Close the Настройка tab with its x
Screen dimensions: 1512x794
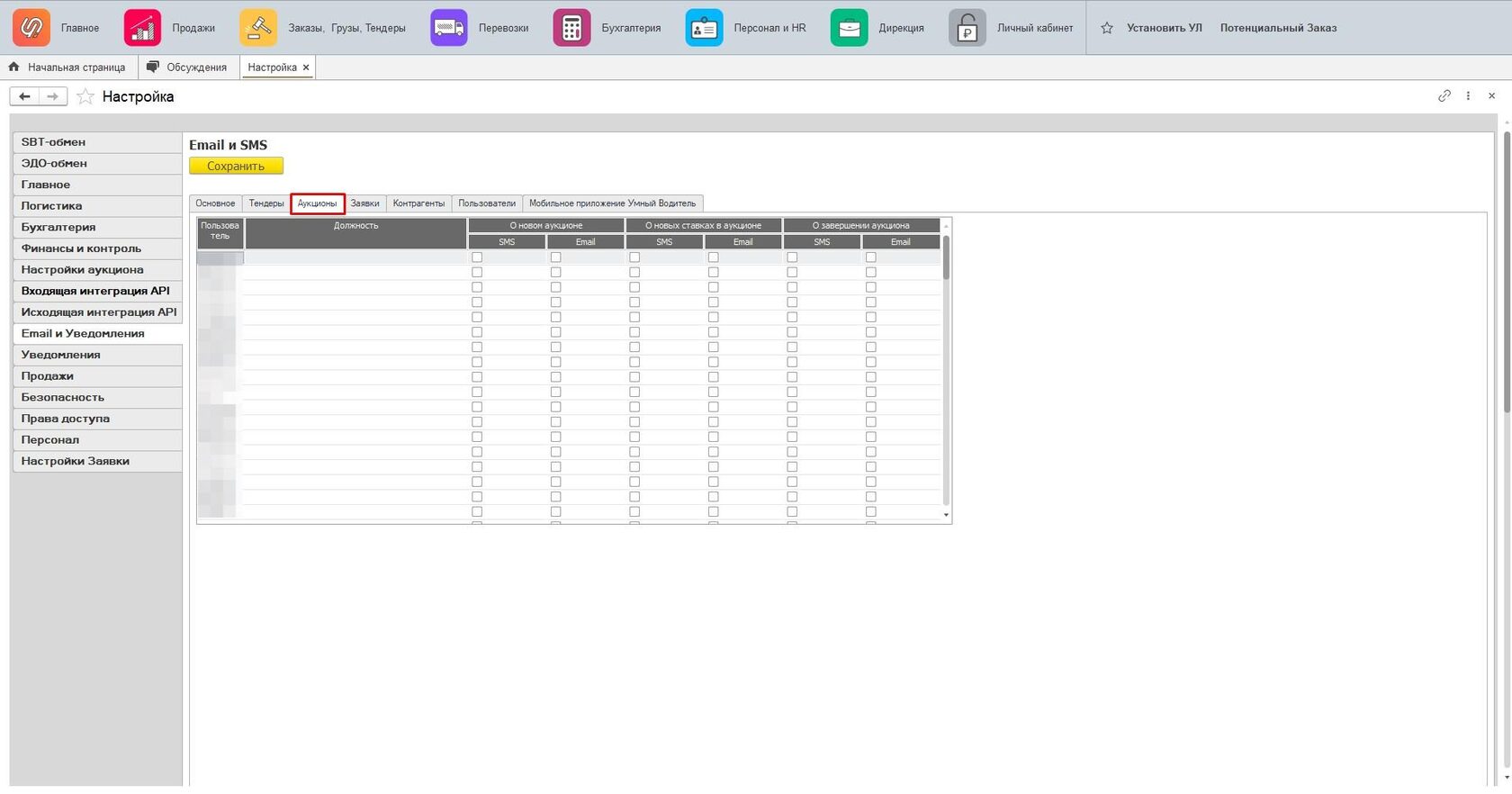pos(306,68)
